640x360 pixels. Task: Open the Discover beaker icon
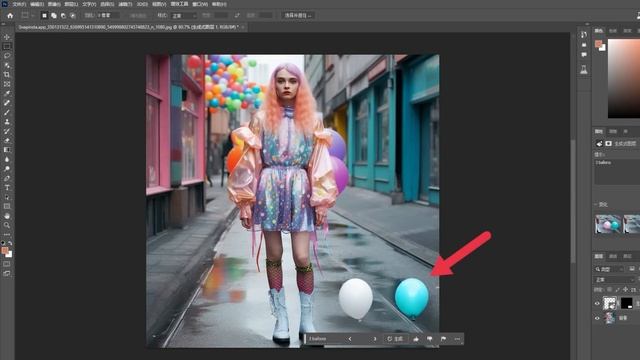(x=584, y=70)
